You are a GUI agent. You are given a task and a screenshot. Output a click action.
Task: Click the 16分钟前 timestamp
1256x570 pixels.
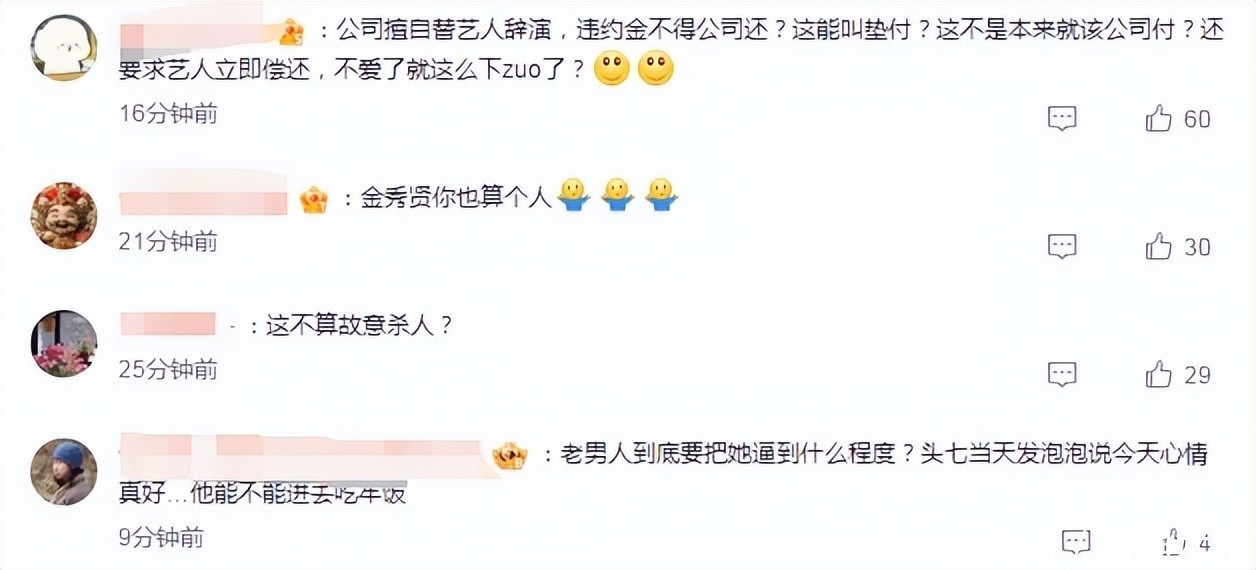[168, 114]
